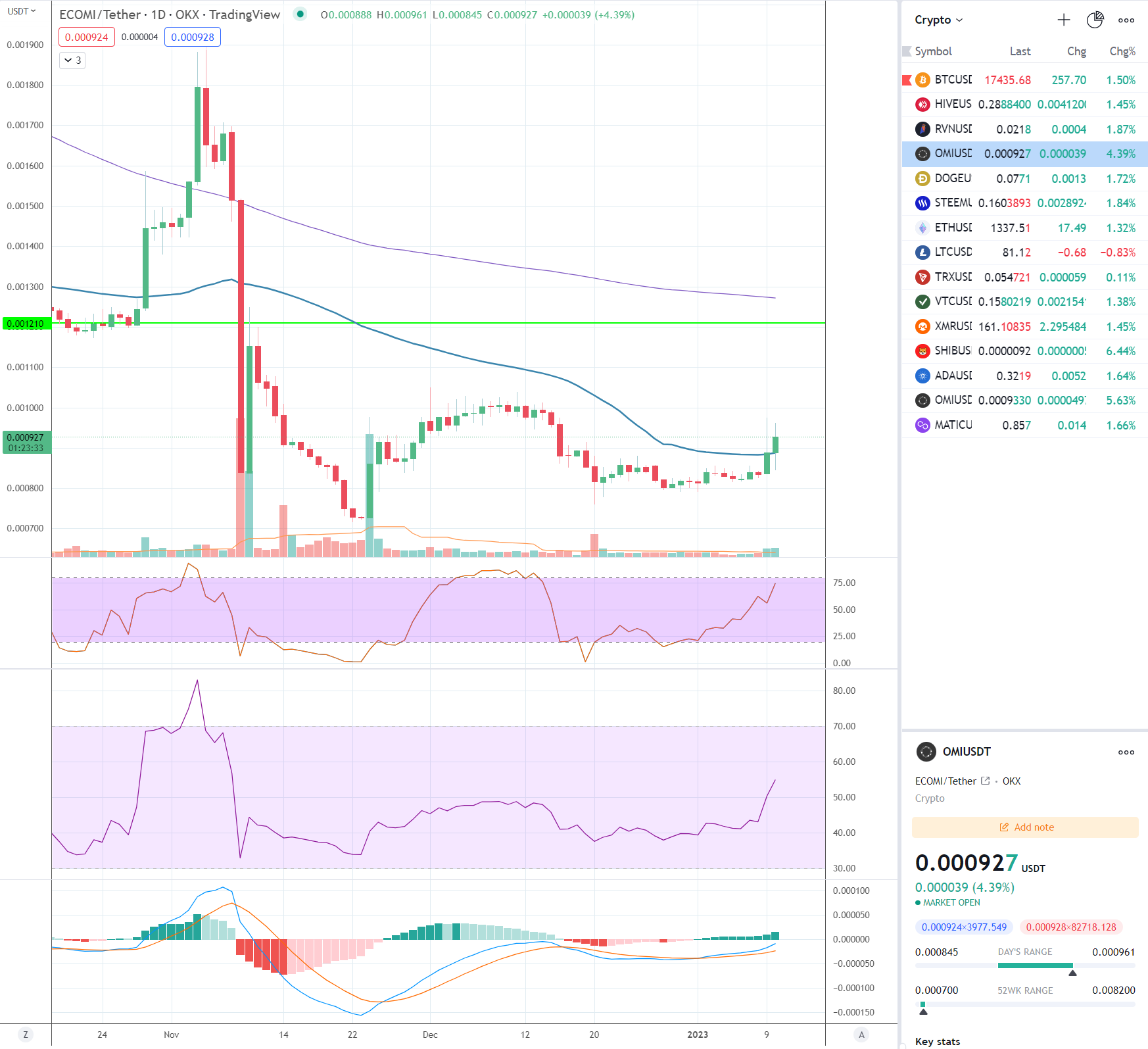Open the advanced view pie chart icon
The width and height of the screenshot is (1148, 1049).
pos(1095,20)
